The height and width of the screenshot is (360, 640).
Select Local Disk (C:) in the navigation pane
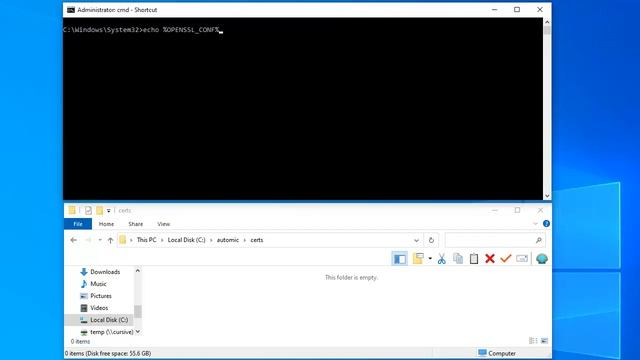coord(99,320)
